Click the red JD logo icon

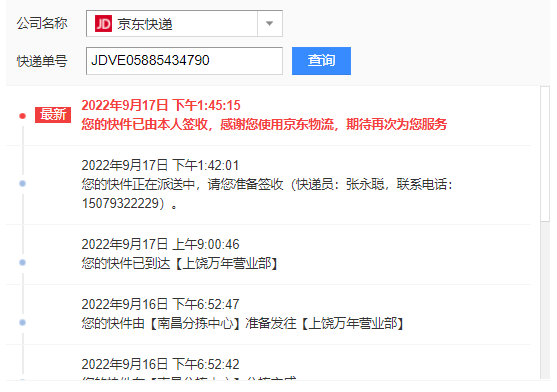click(103, 24)
